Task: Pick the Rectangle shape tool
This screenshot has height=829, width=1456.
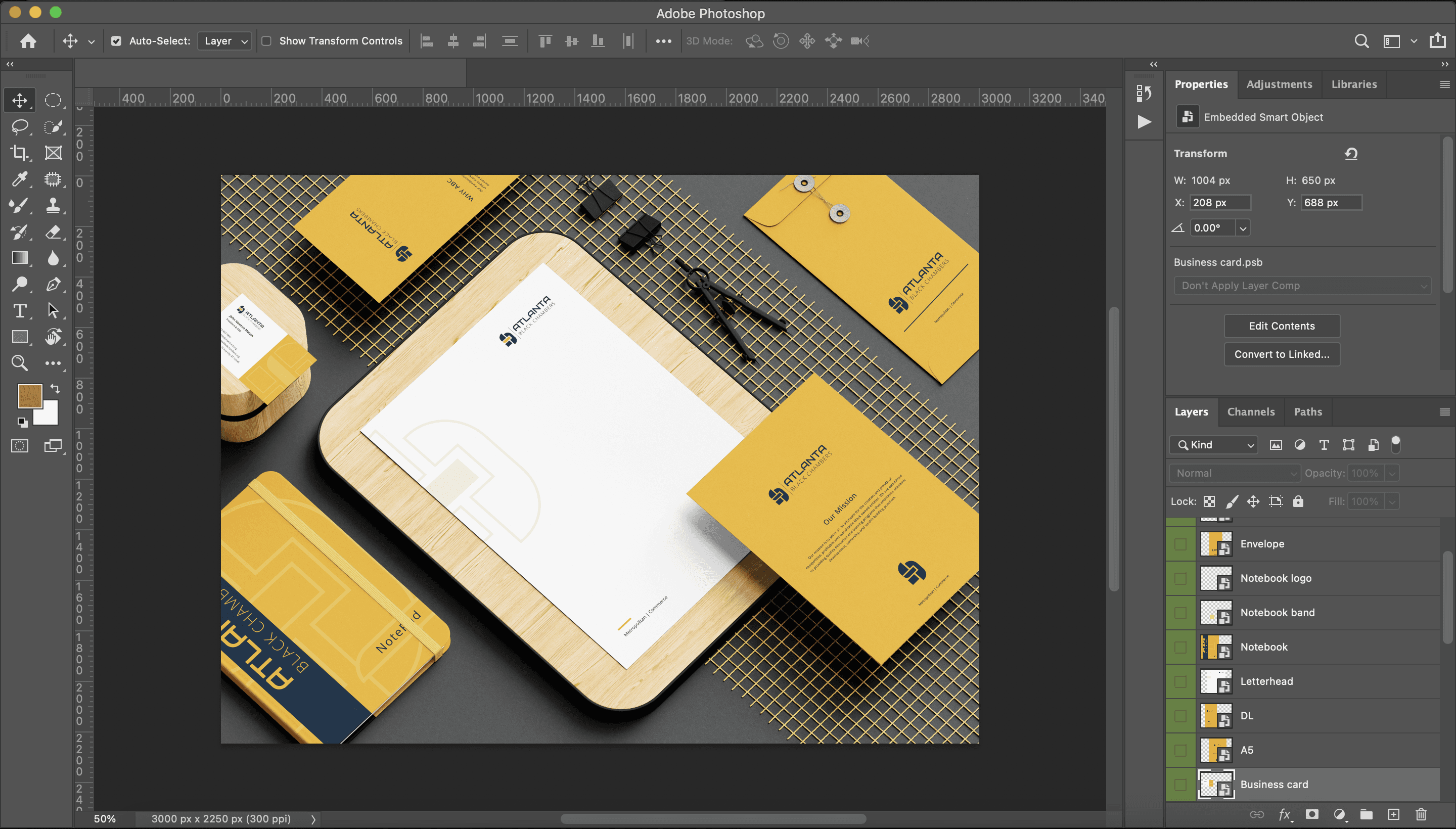Action: click(20, 337)
